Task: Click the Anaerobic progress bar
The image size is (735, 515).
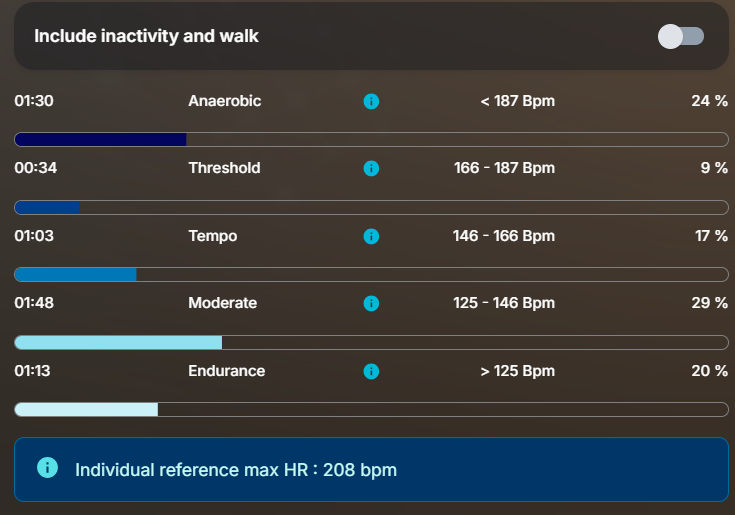Action: [x=371, y=139]
